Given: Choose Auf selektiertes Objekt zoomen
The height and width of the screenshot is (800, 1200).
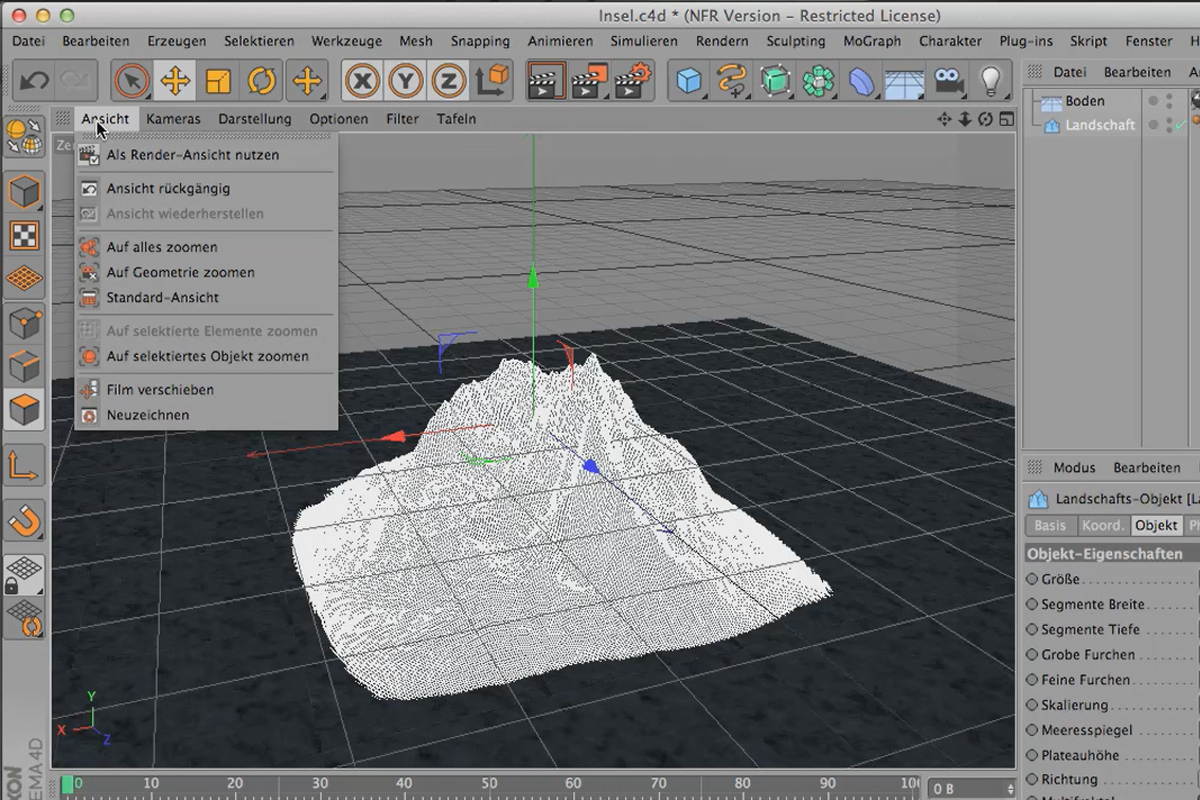Looking at the screenshot, I should (x=206, y=356).
